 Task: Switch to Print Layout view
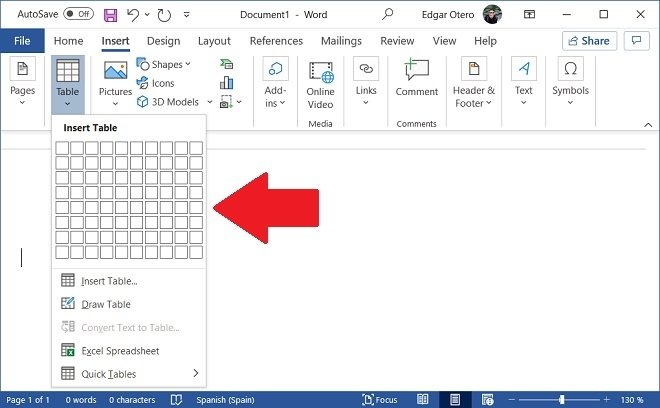pos(455,399)
